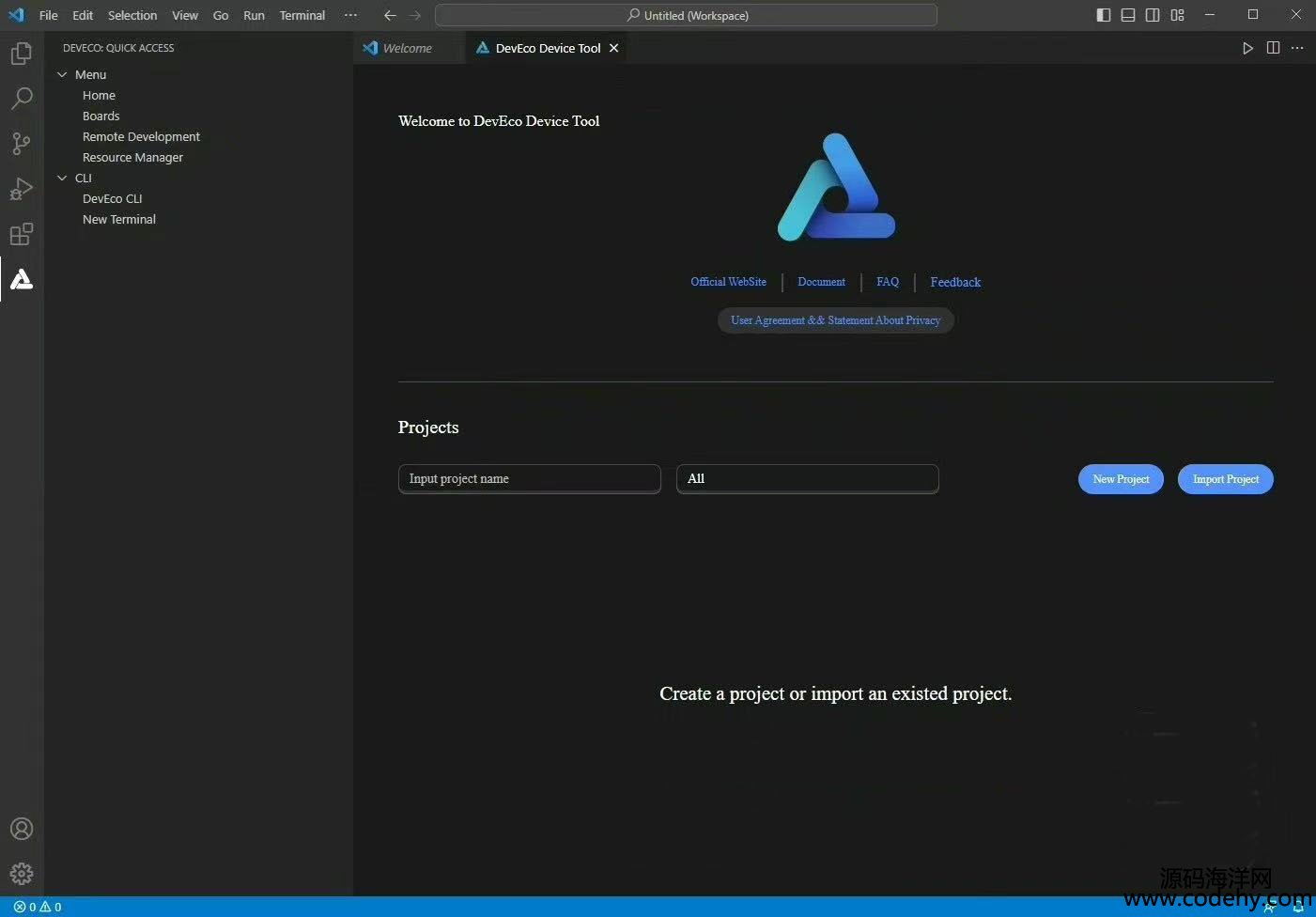Open the Customize Layout icon
This screenshot has width=1316, height=917.
click(1178, 15)
